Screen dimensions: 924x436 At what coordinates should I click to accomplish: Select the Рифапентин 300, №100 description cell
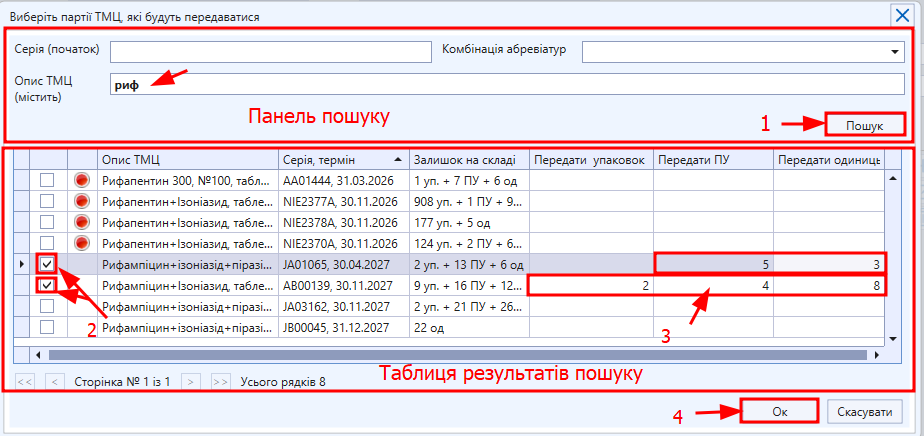pyautogui.click(x=187, y=180)
